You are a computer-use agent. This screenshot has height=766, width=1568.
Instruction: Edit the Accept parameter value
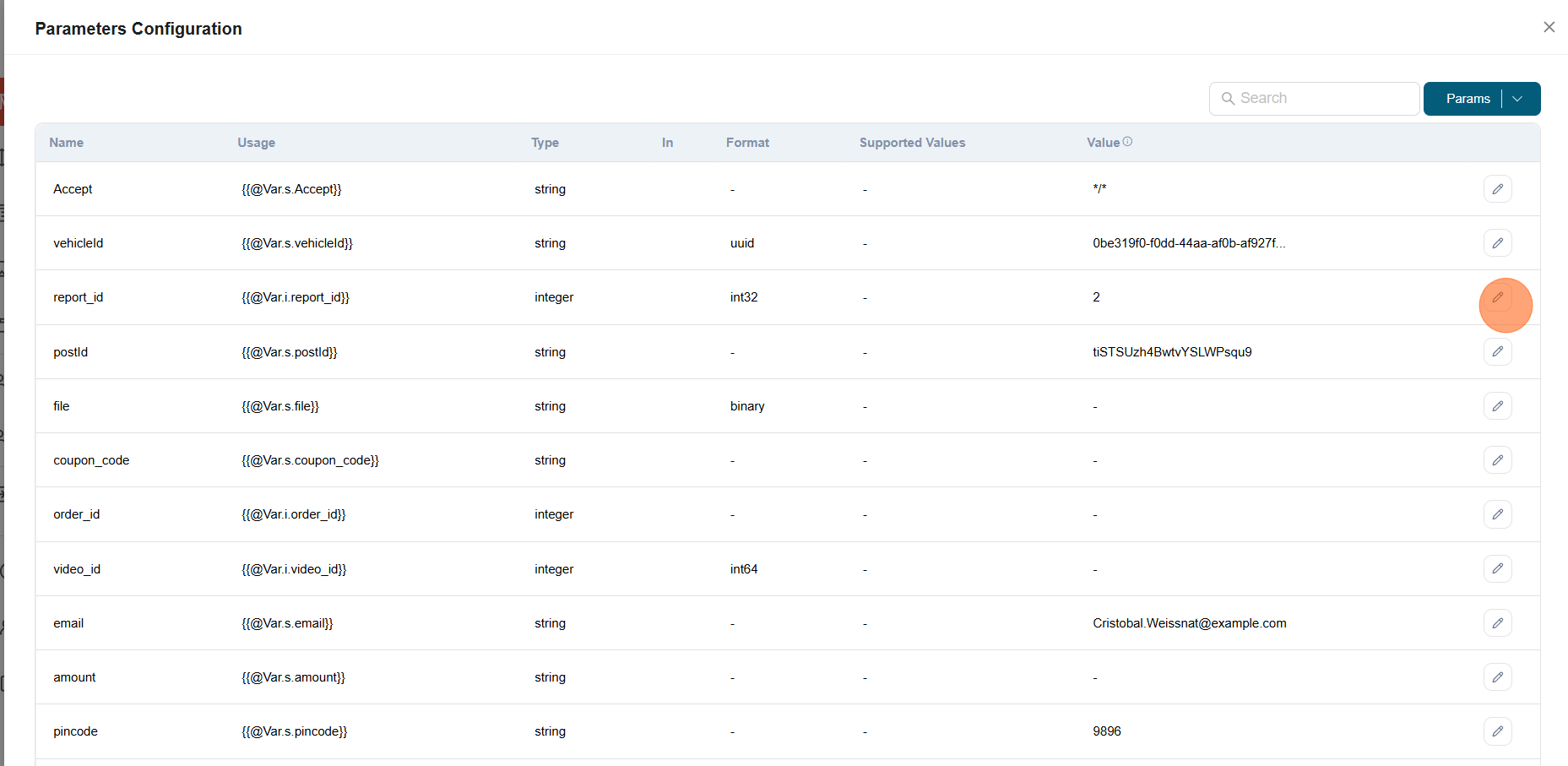pos(1498,188)
